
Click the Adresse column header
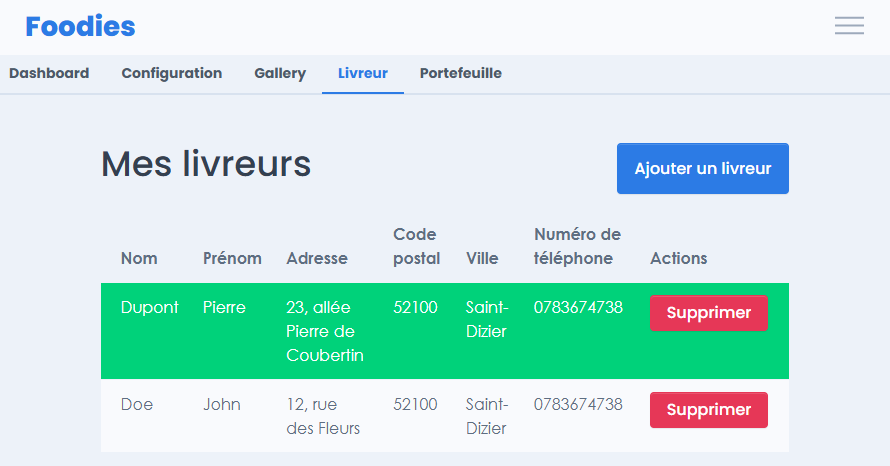317,258
